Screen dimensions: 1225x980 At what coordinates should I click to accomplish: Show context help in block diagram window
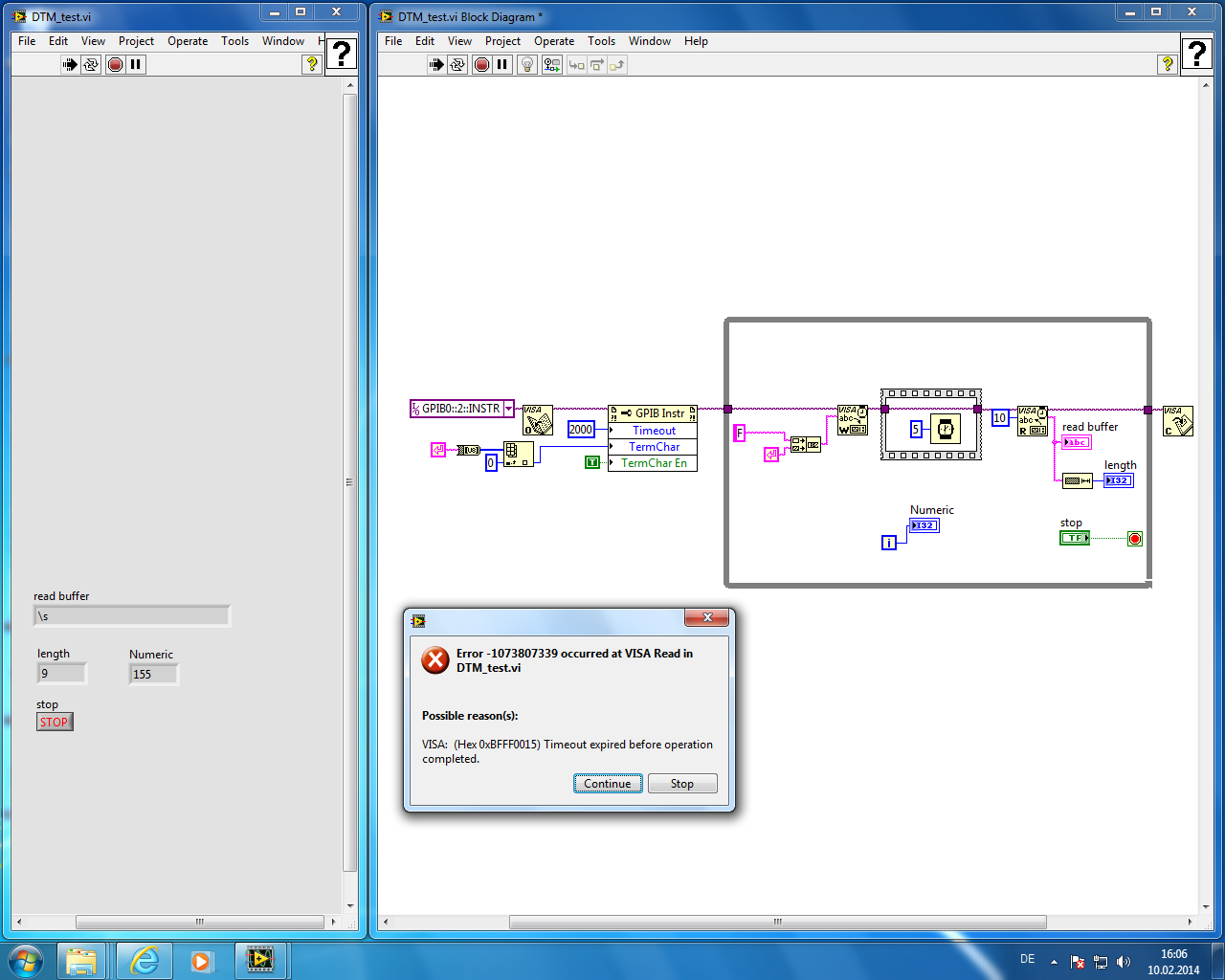[1168, 64]
